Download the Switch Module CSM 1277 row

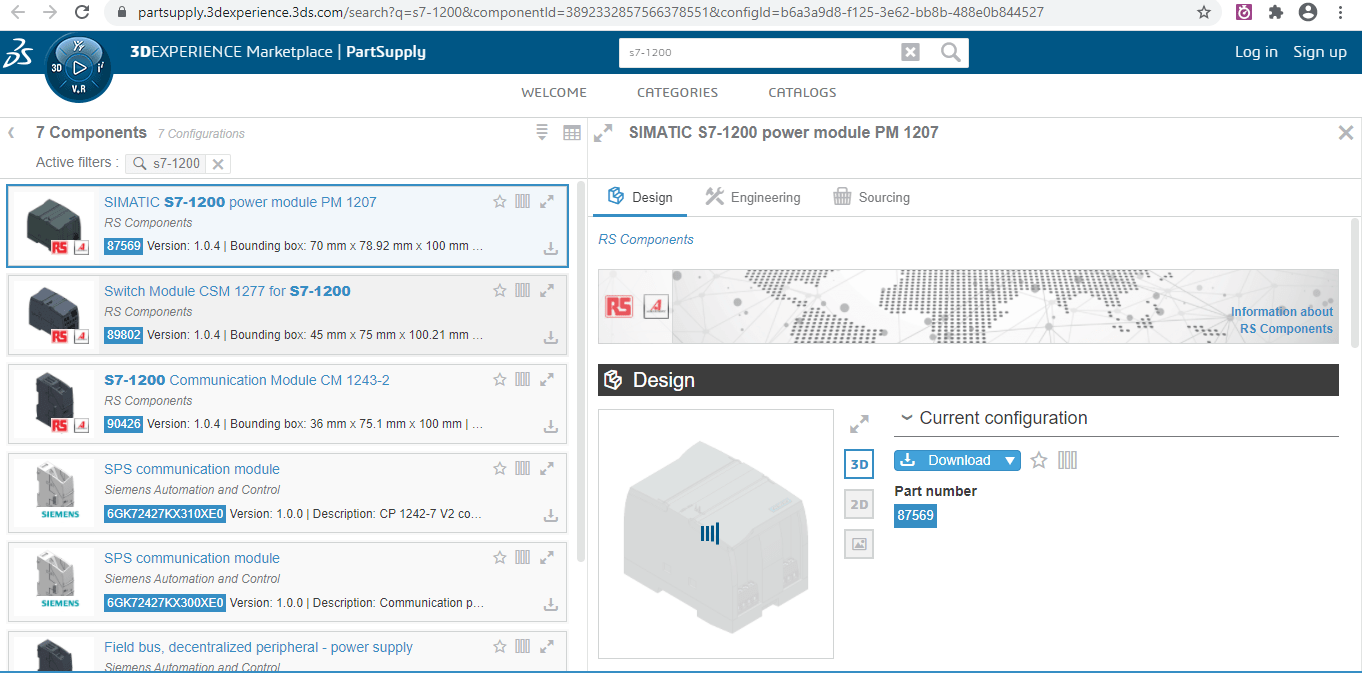pyautogui.click(x=550, y=338)
